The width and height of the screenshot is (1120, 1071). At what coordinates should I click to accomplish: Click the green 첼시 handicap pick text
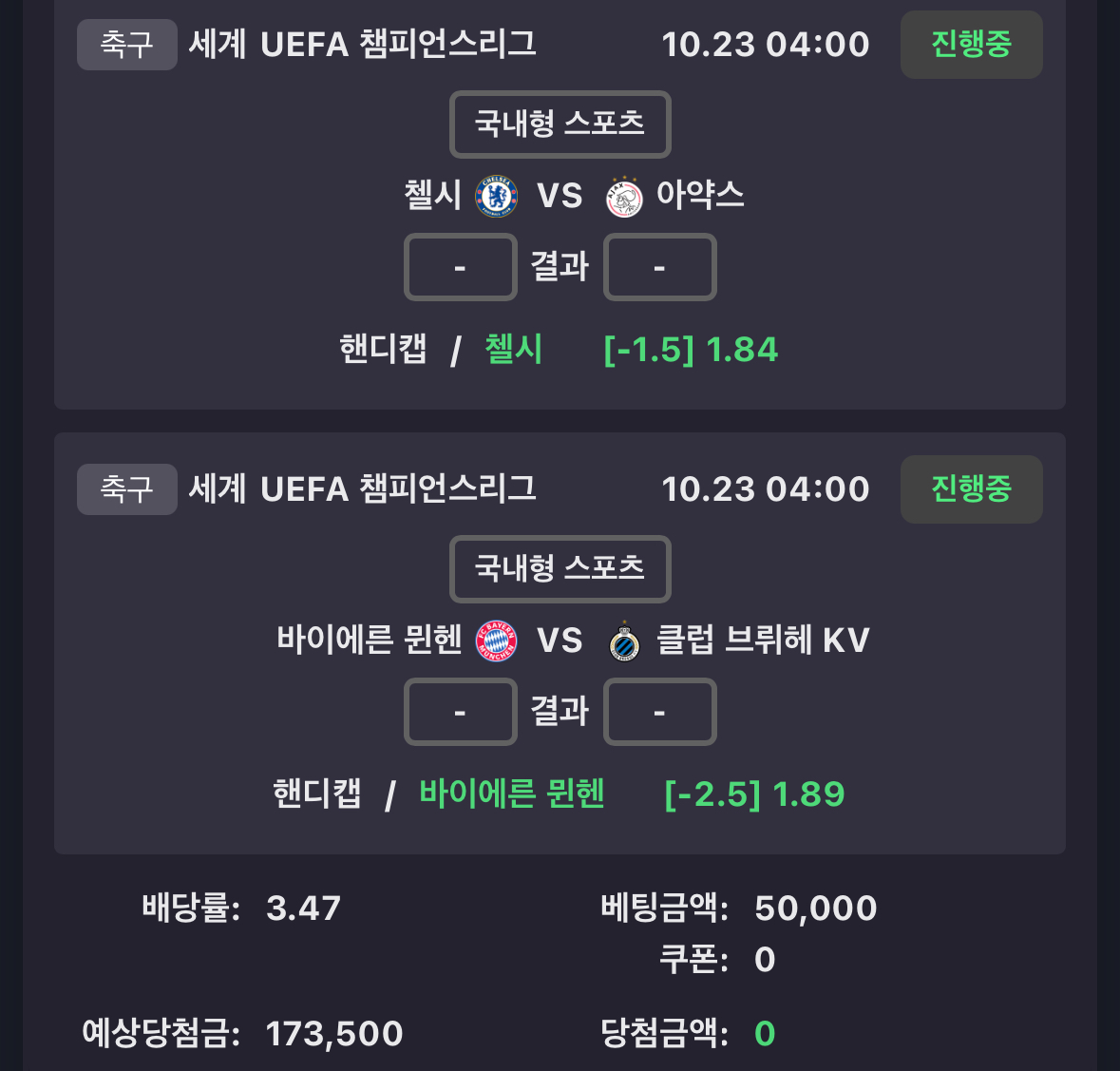point(513,350)
